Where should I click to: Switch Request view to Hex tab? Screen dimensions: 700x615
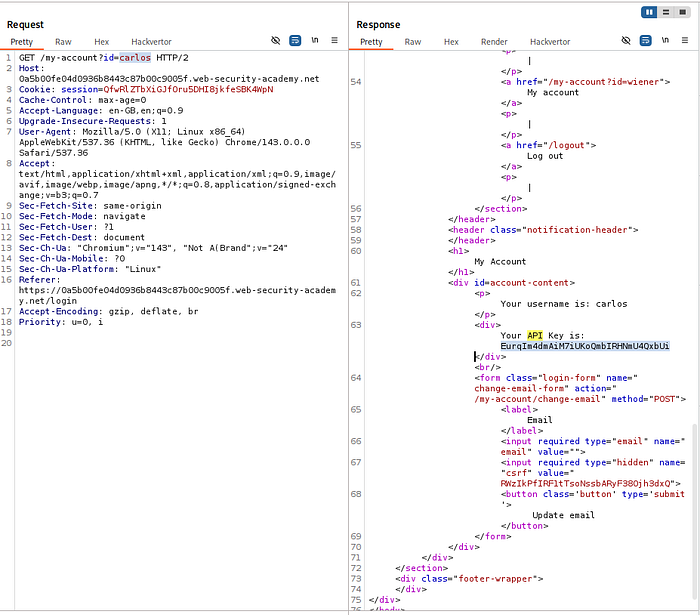click(101, 42)
